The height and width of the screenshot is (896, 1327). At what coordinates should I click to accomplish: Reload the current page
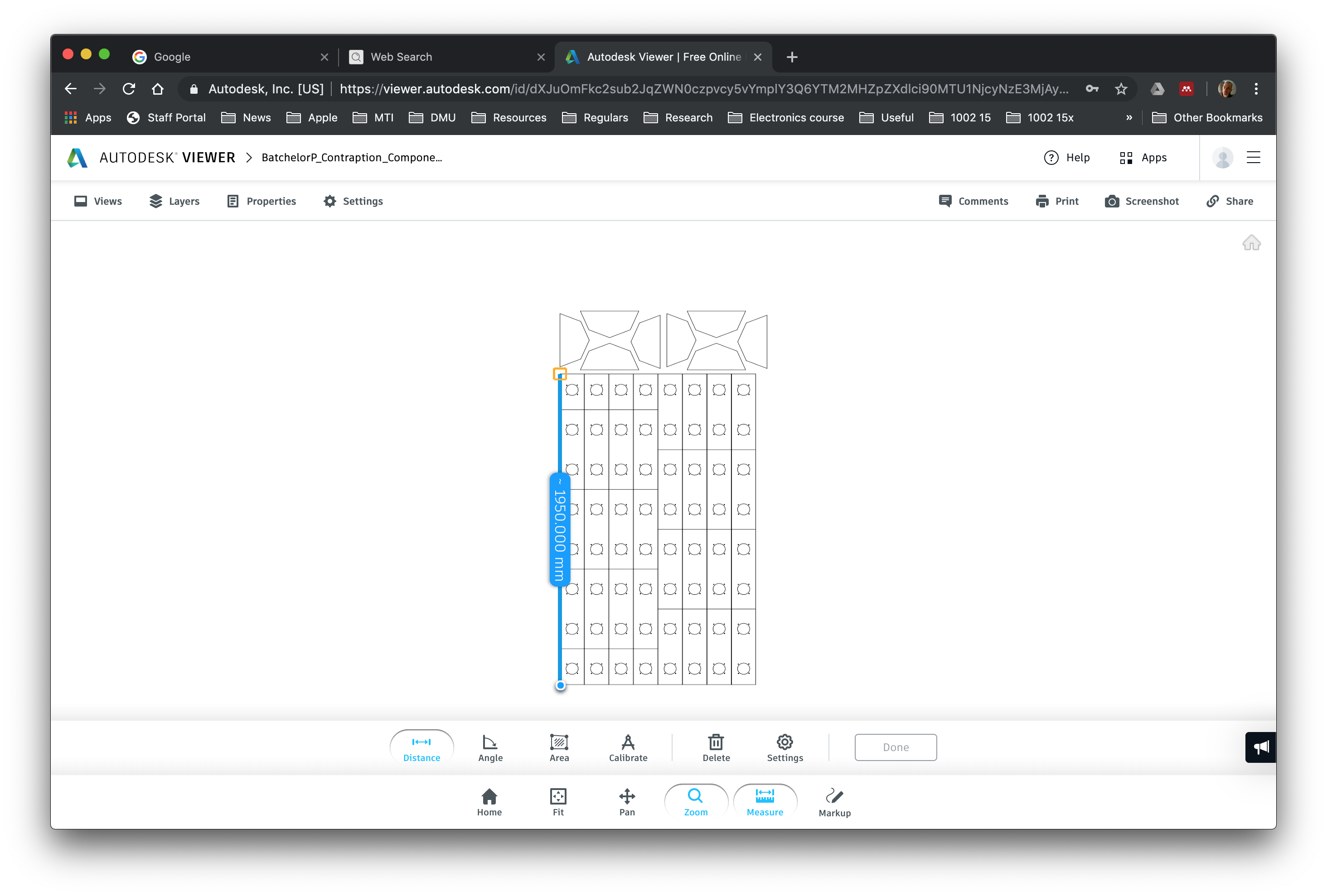coord(129,88)
